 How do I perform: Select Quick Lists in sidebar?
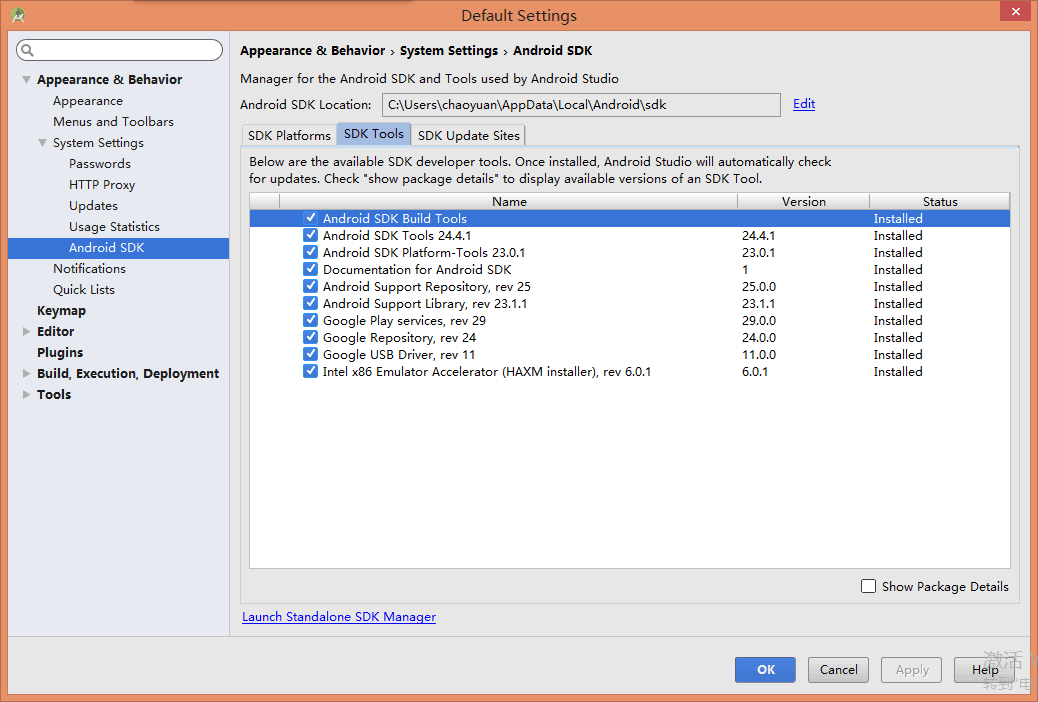point(84,289)
